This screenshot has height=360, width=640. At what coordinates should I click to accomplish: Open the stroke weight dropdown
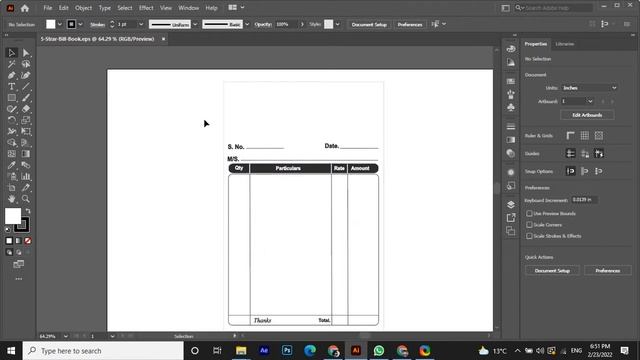pos(141,24)
